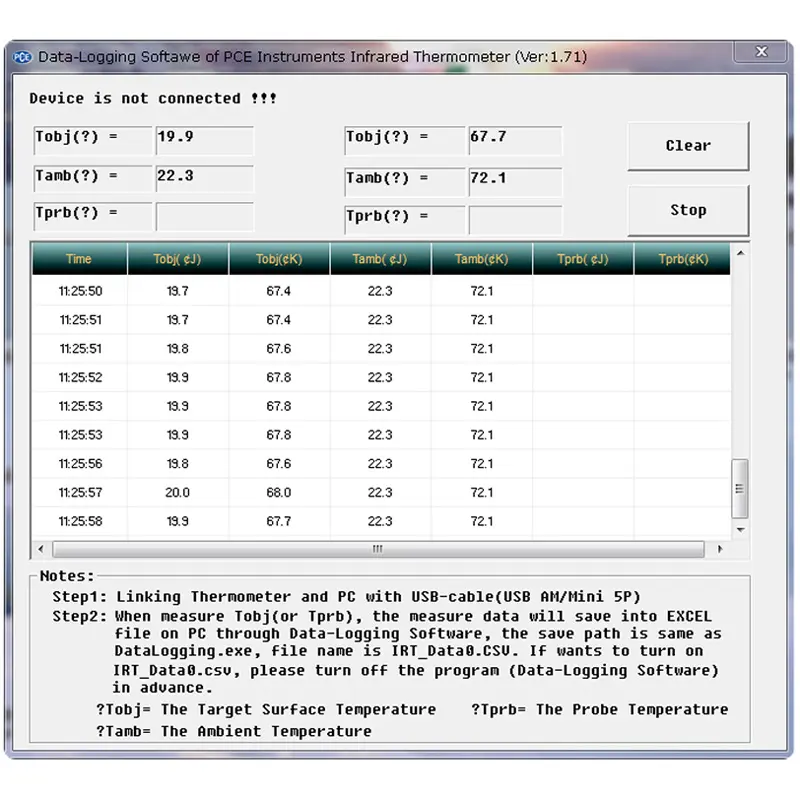
Task: Click the Tprb(¢K) column header
Action: click(683, 259)
